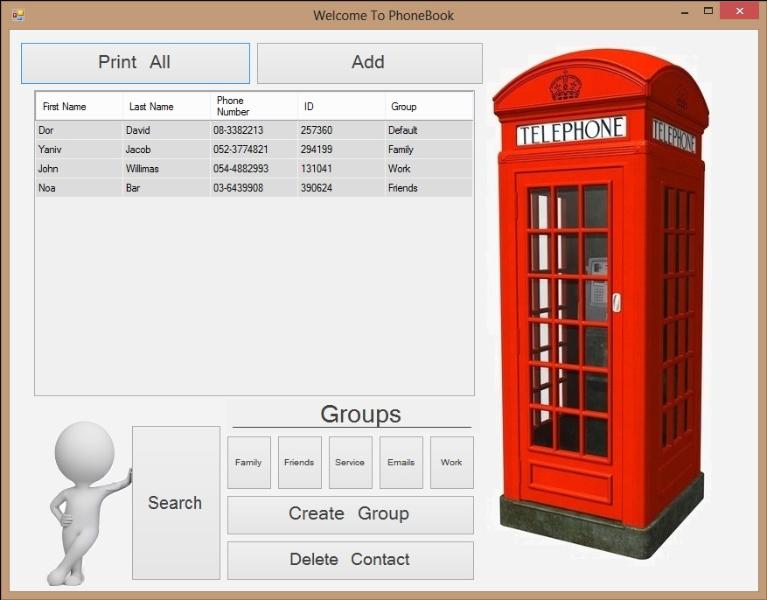This screenshot has height=600, width=767.
Task: Click the Family cell in Yaniv's row
Action: [x=429, y=149]
